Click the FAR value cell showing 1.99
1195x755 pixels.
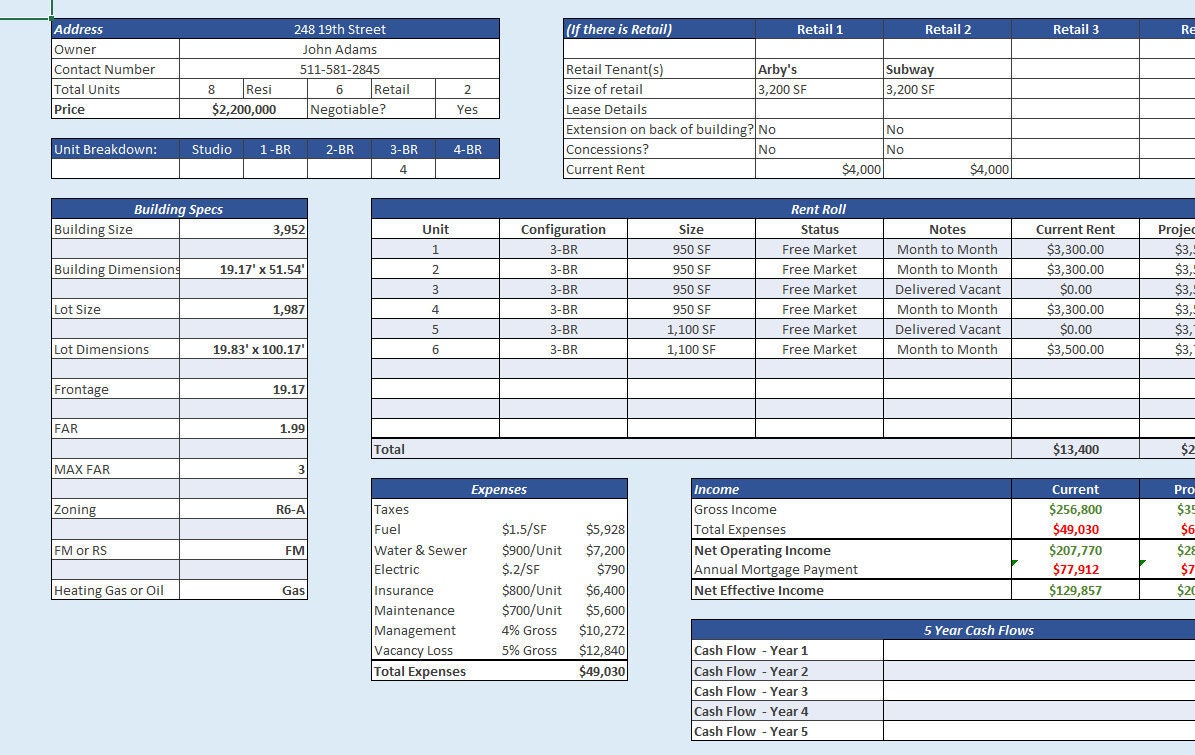click(x=242, y=428)
